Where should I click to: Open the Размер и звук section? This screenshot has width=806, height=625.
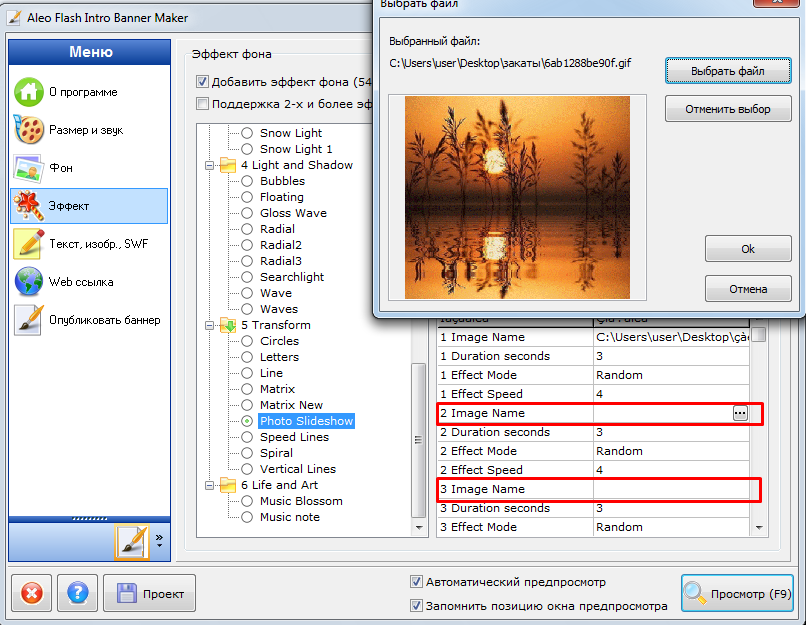(x=89, y=130)
